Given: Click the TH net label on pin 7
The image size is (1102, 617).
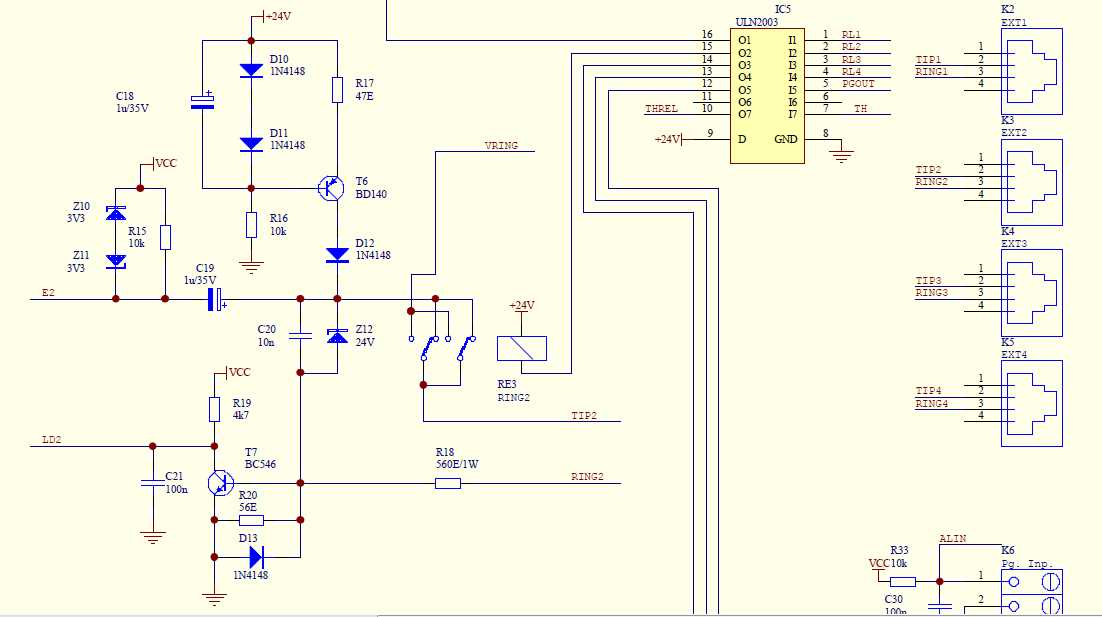Looking at the screenshot, I should [x=861, y=108].
